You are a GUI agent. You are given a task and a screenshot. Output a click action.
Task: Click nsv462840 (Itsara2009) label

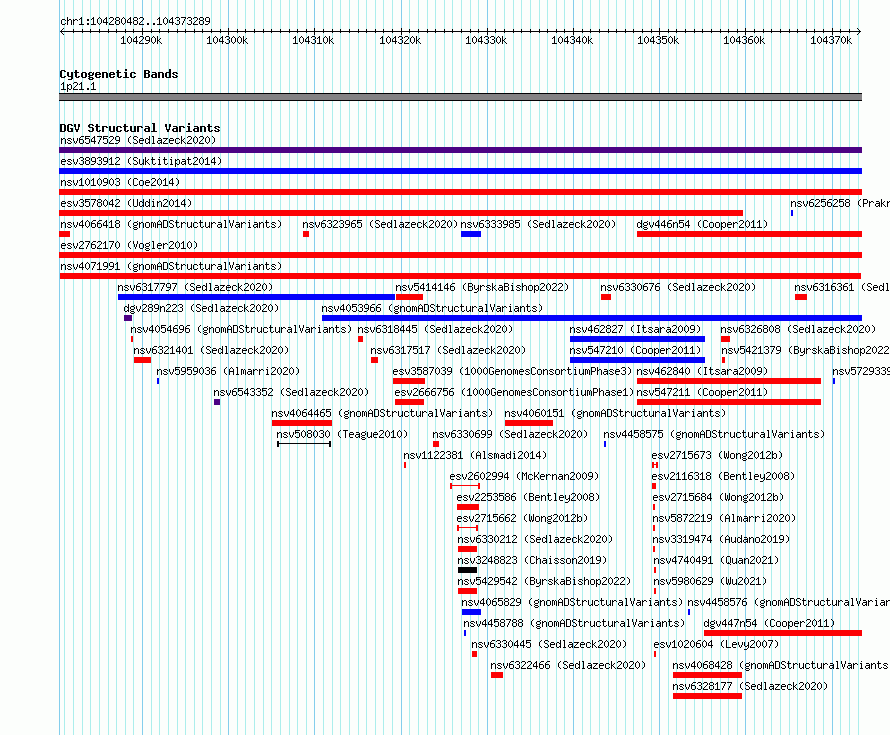[702, 371]
